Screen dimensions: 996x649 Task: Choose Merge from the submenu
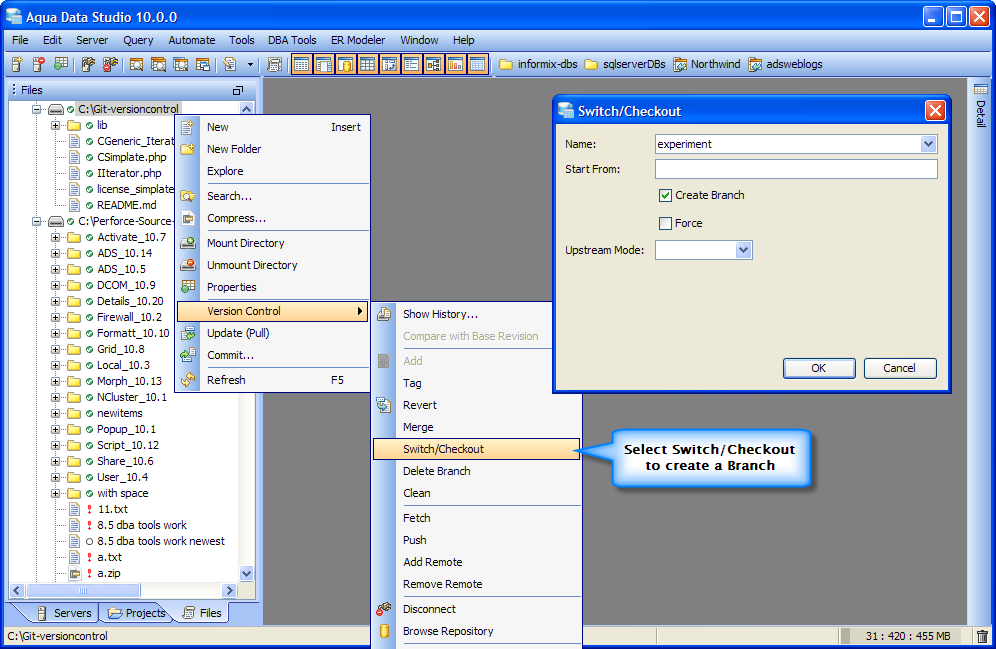476,427
